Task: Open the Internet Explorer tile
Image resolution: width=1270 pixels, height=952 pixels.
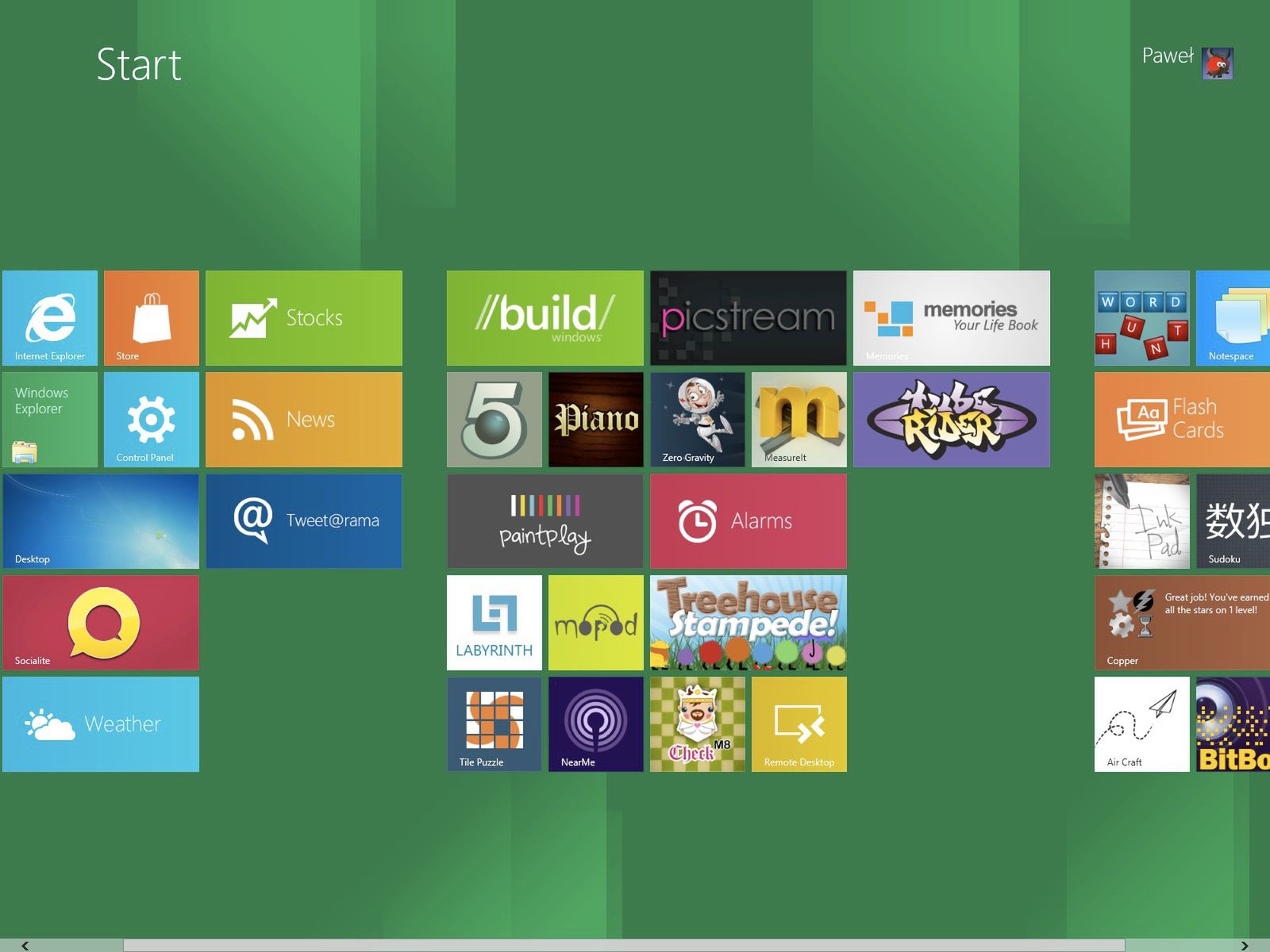Action: point(50,318)
